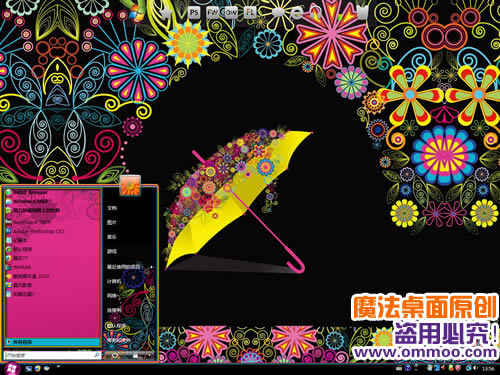Click the power button in Start menu
500x375 pixels.
point(115,355)
